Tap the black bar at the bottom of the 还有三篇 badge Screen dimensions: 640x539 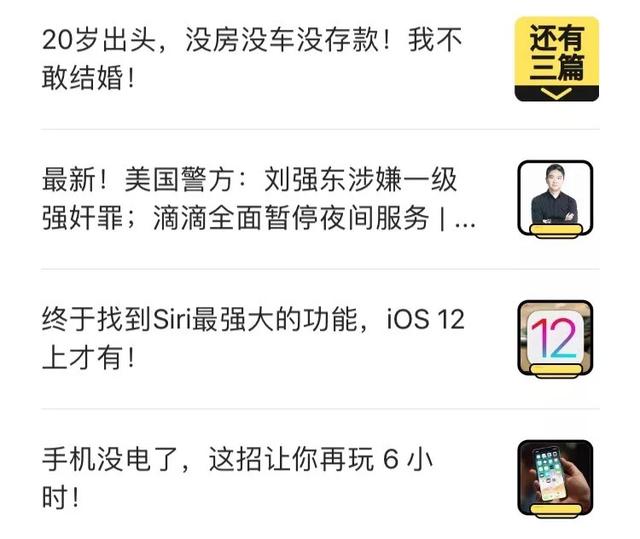(x=557, y=93)
